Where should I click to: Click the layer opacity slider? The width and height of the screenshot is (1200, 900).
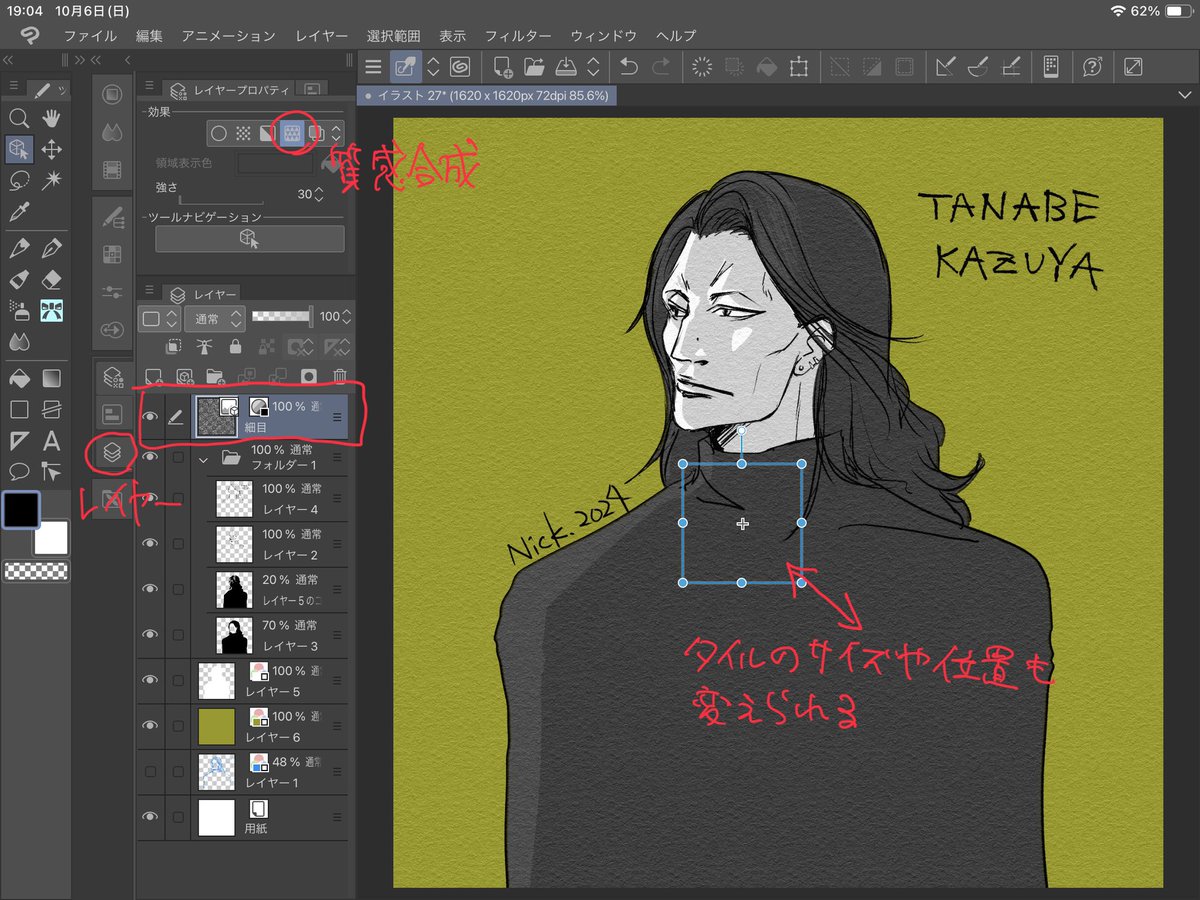click(x=280, y=317)
